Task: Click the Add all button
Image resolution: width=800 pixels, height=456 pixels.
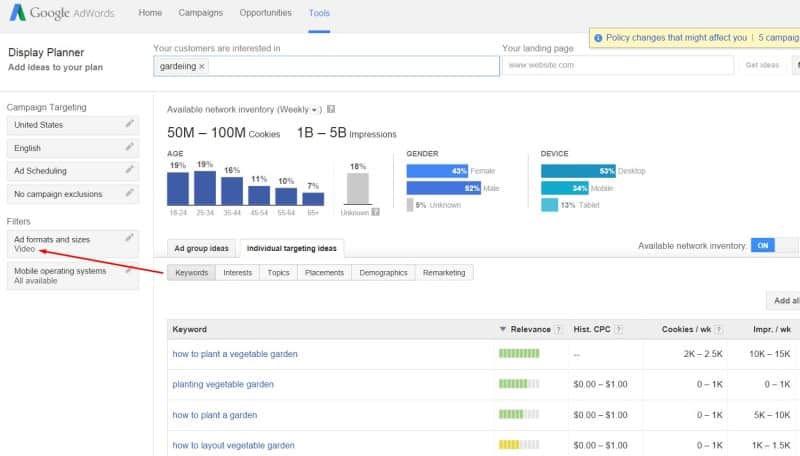Action: tap(784, 300)
